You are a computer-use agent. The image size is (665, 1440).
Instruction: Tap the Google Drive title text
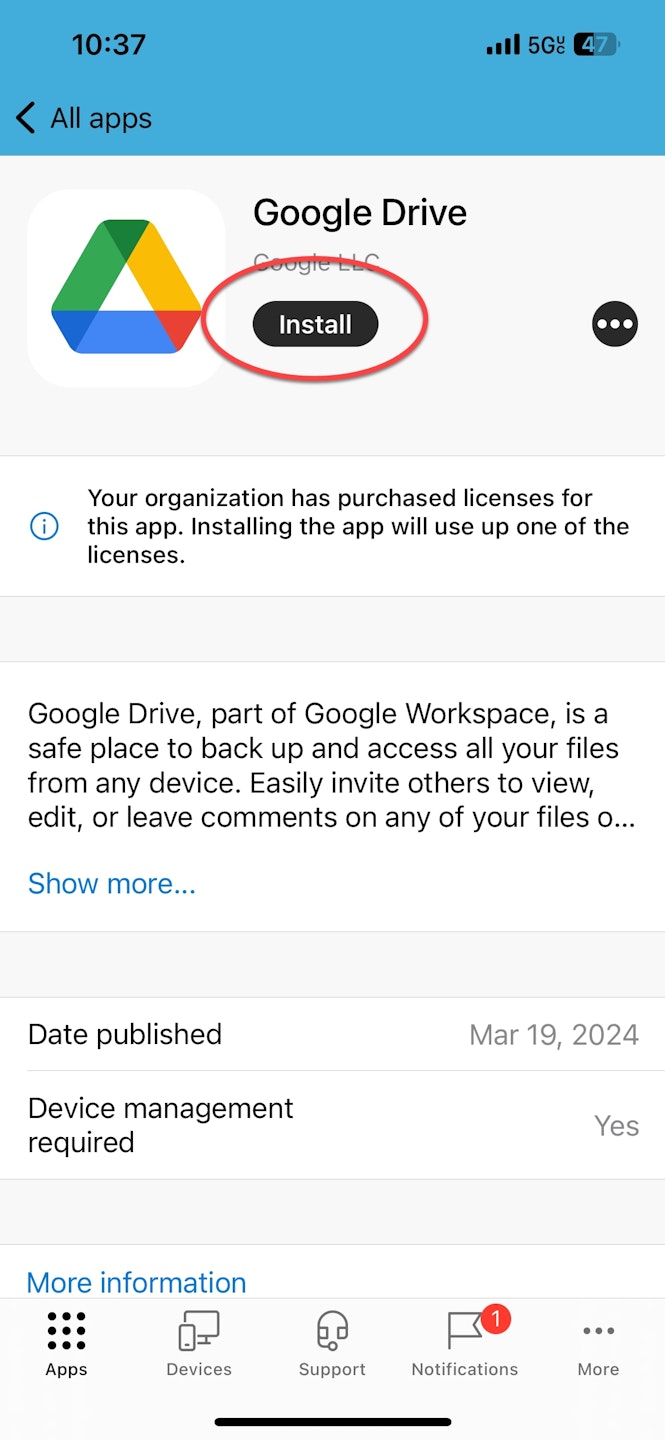360,212
